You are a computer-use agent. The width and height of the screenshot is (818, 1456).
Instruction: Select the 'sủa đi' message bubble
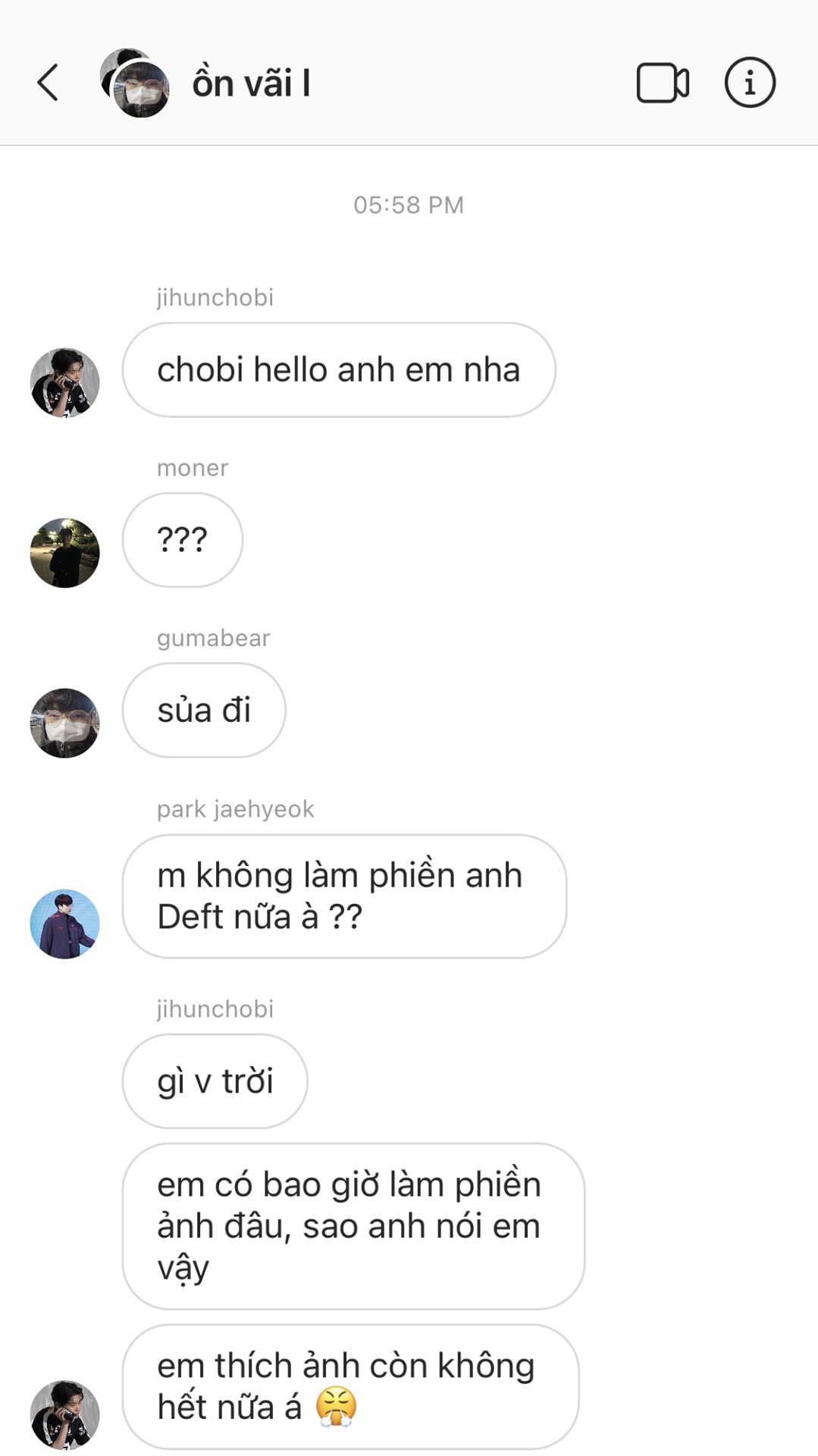[204, 710]
